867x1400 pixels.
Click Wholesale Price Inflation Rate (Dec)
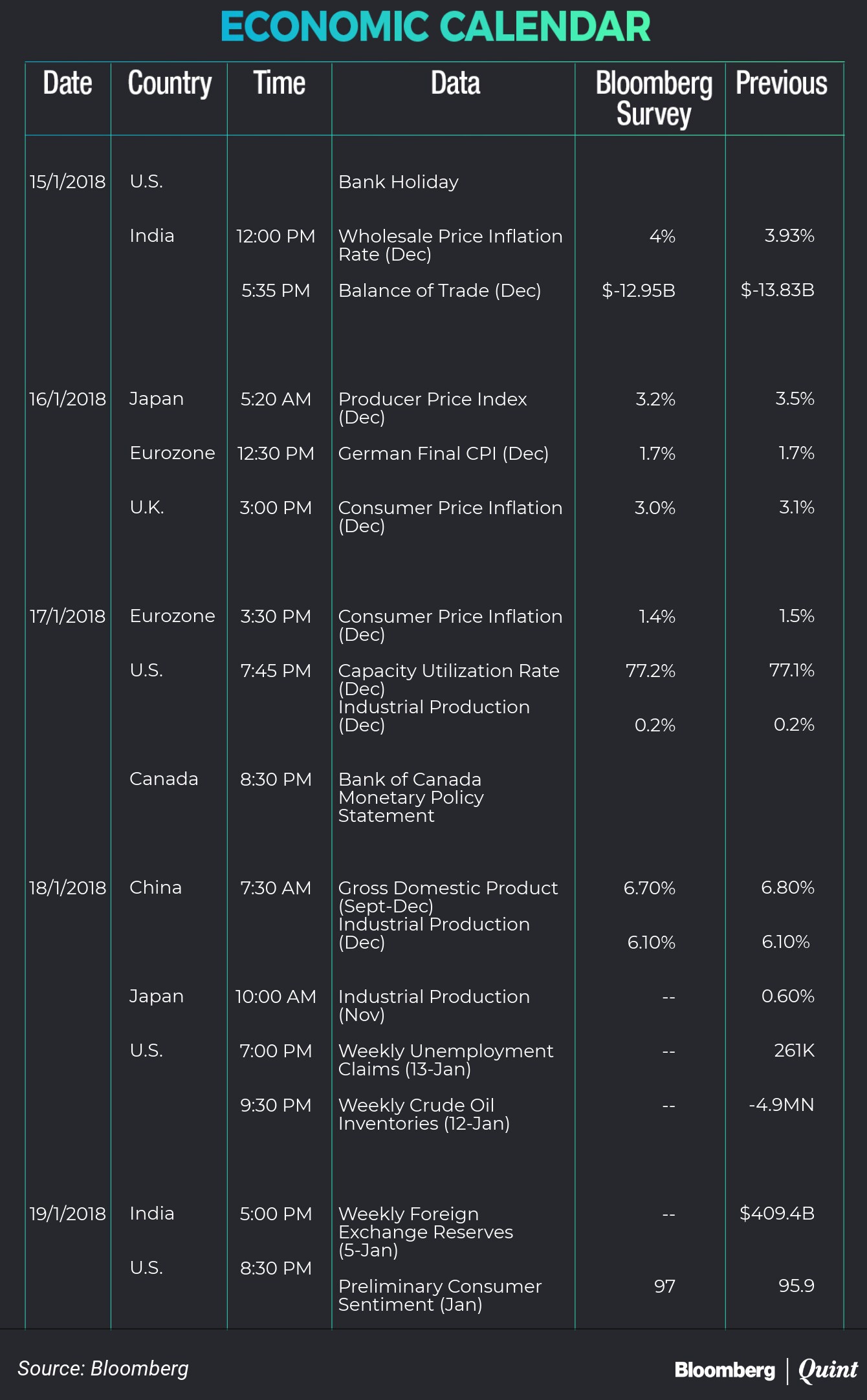point(450,245)
